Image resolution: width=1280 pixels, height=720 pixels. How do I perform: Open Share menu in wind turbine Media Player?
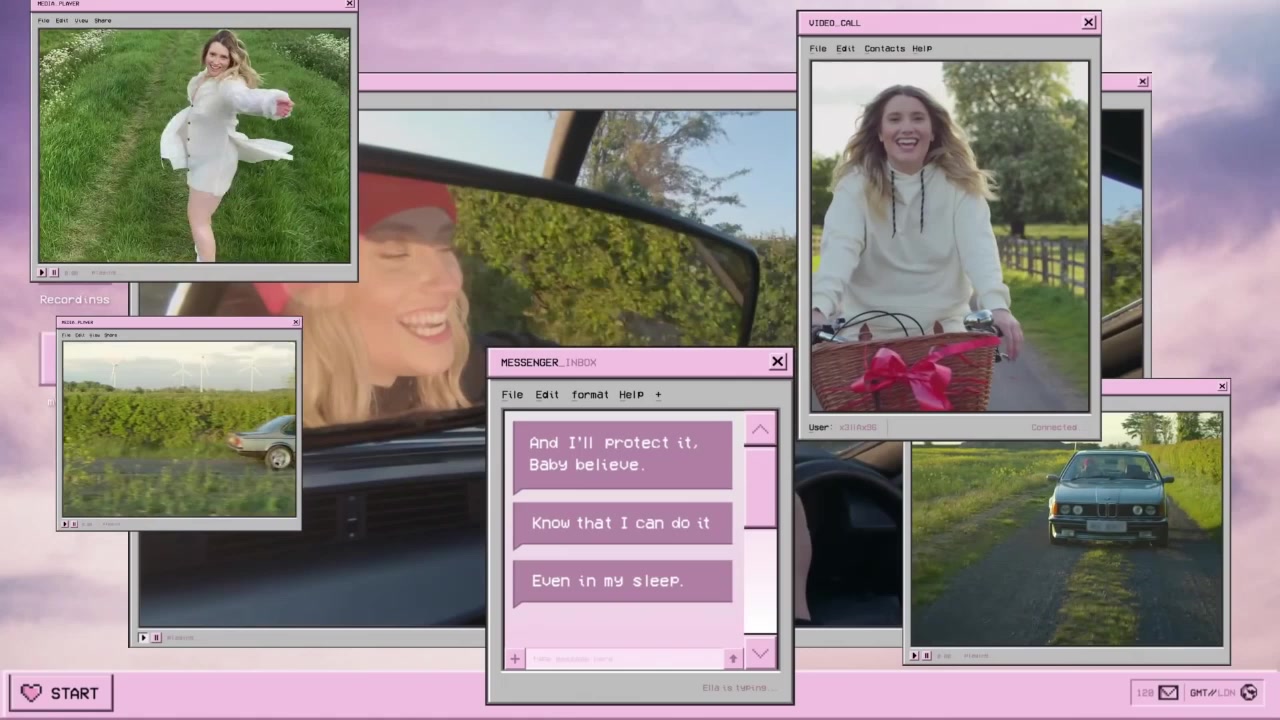tap(110, 335)
